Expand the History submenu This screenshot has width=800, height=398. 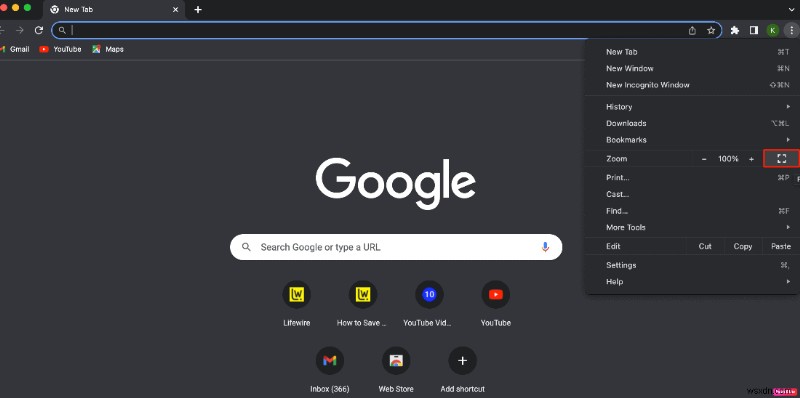692,107
